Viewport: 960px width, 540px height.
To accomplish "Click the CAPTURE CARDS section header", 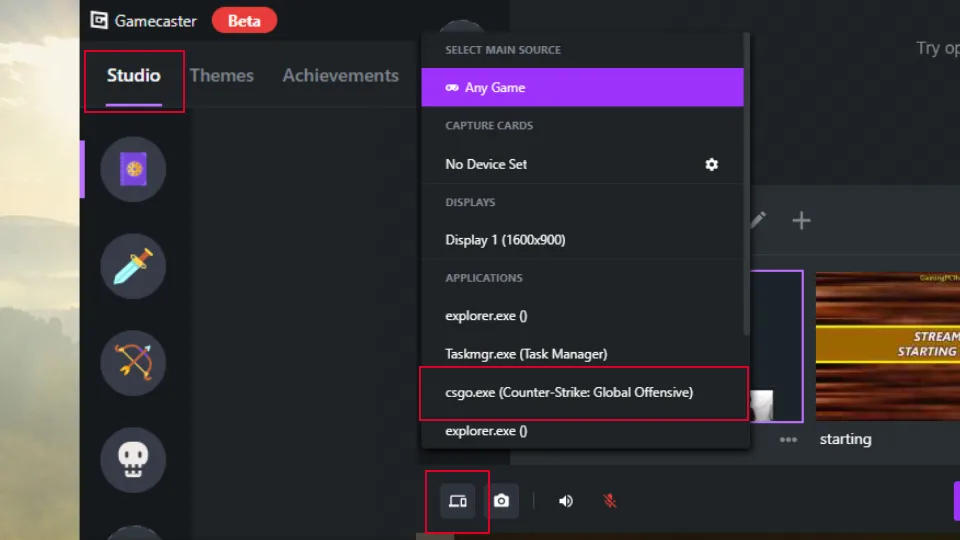I will pyautogui.click(x=489, y=126).
